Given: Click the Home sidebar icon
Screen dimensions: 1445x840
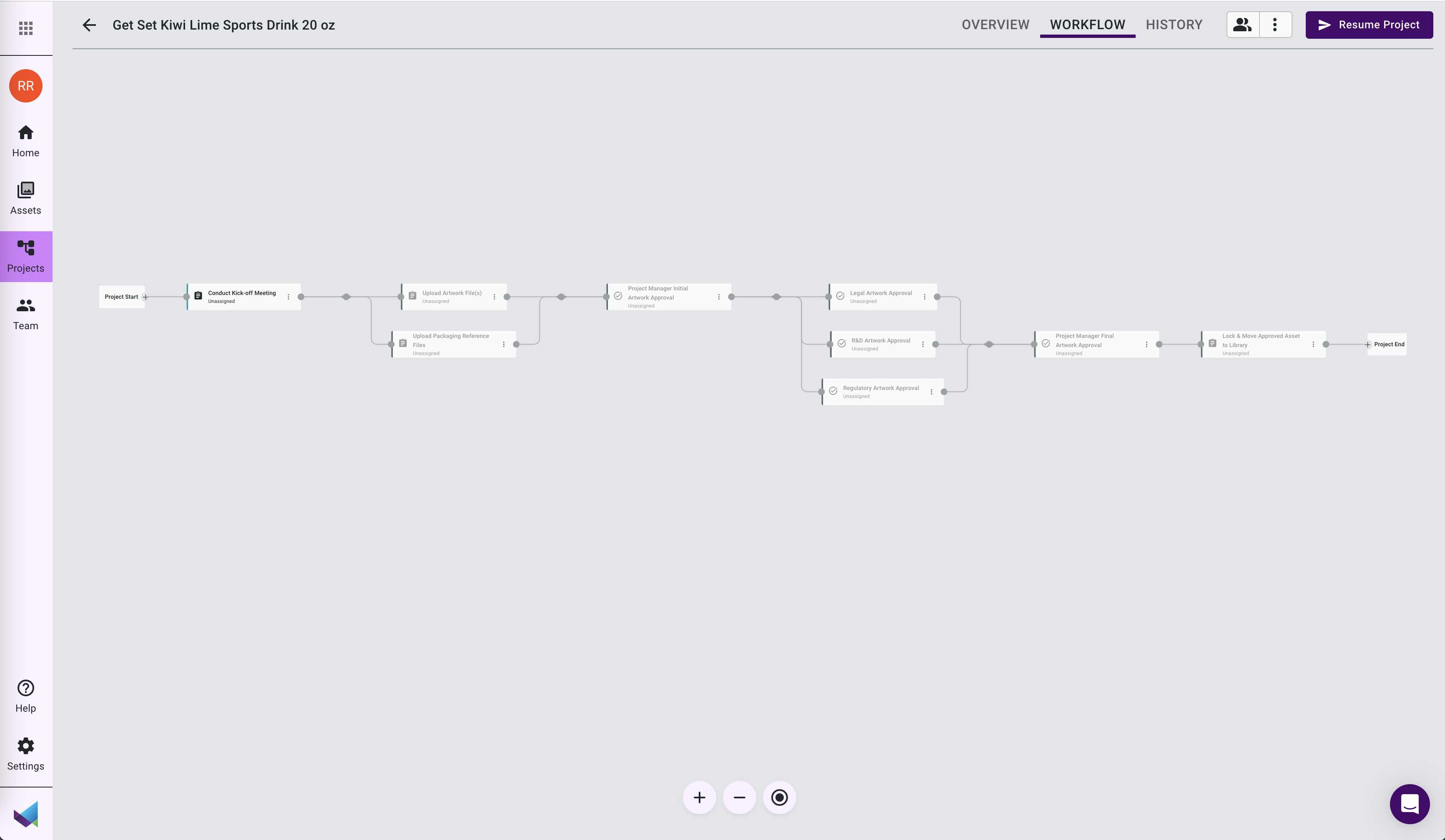Looking at the screenshot, I should click(25, 140).
